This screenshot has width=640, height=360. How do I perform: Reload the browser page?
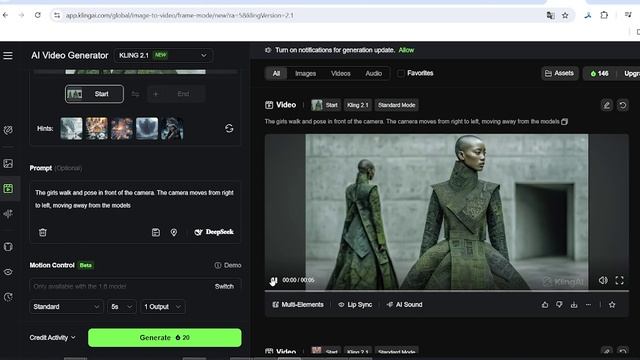point(38,15)
